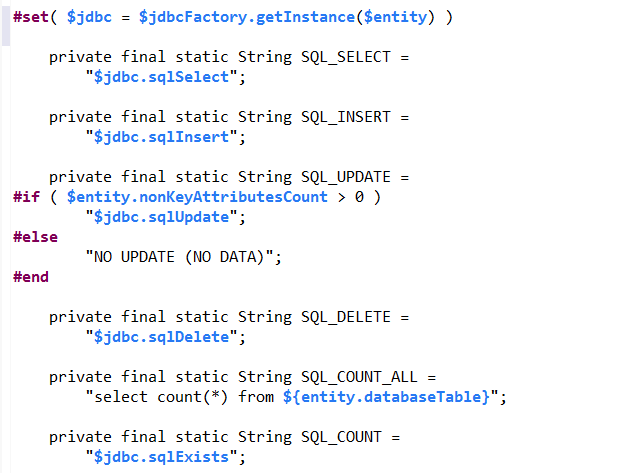Click the $jdbcFactory.getInstance call
This screenshot has width=624, height=473.
coord(247,17)
